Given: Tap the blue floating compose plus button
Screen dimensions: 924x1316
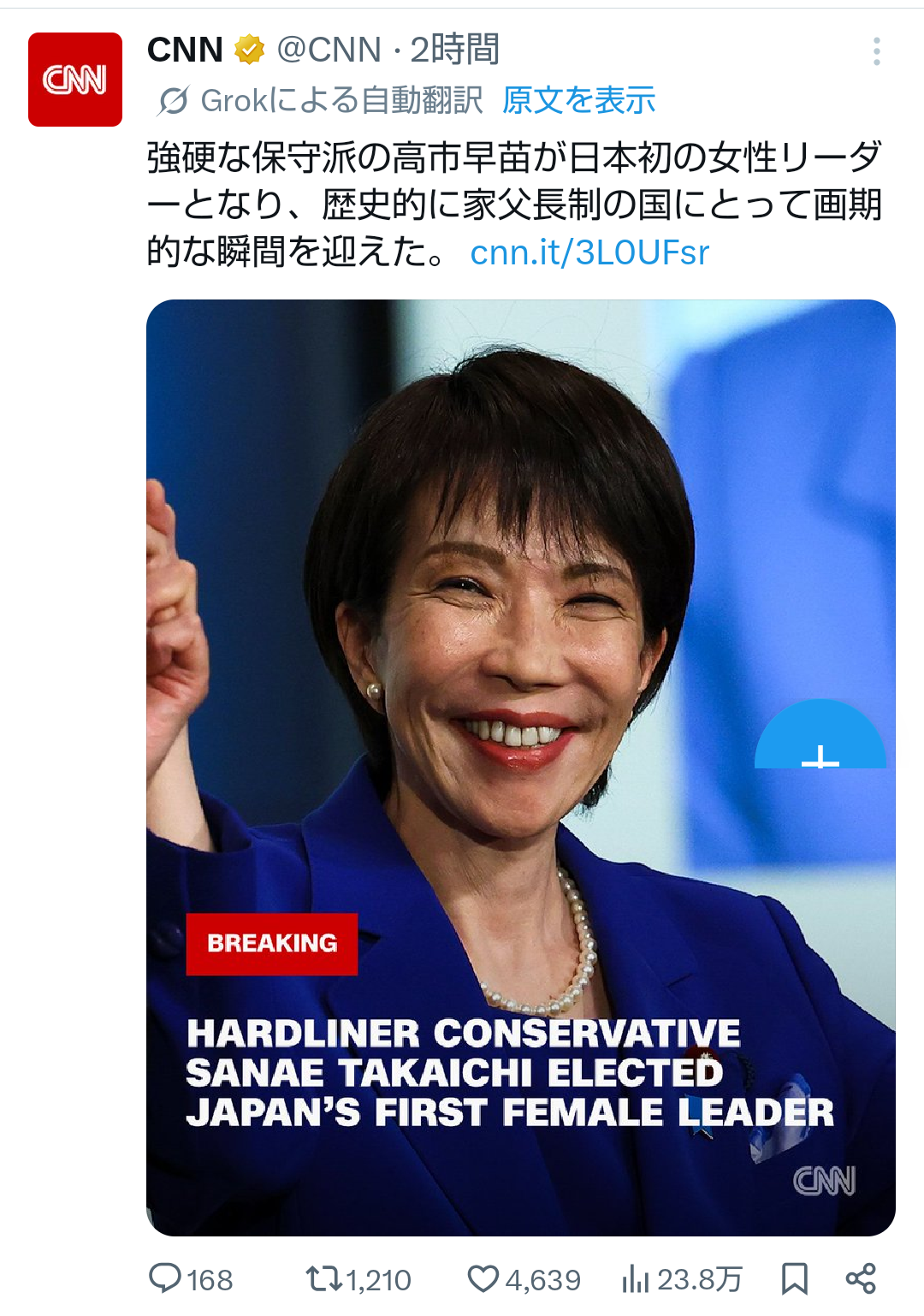Looking at the screenshot, I should click(820, 737).
